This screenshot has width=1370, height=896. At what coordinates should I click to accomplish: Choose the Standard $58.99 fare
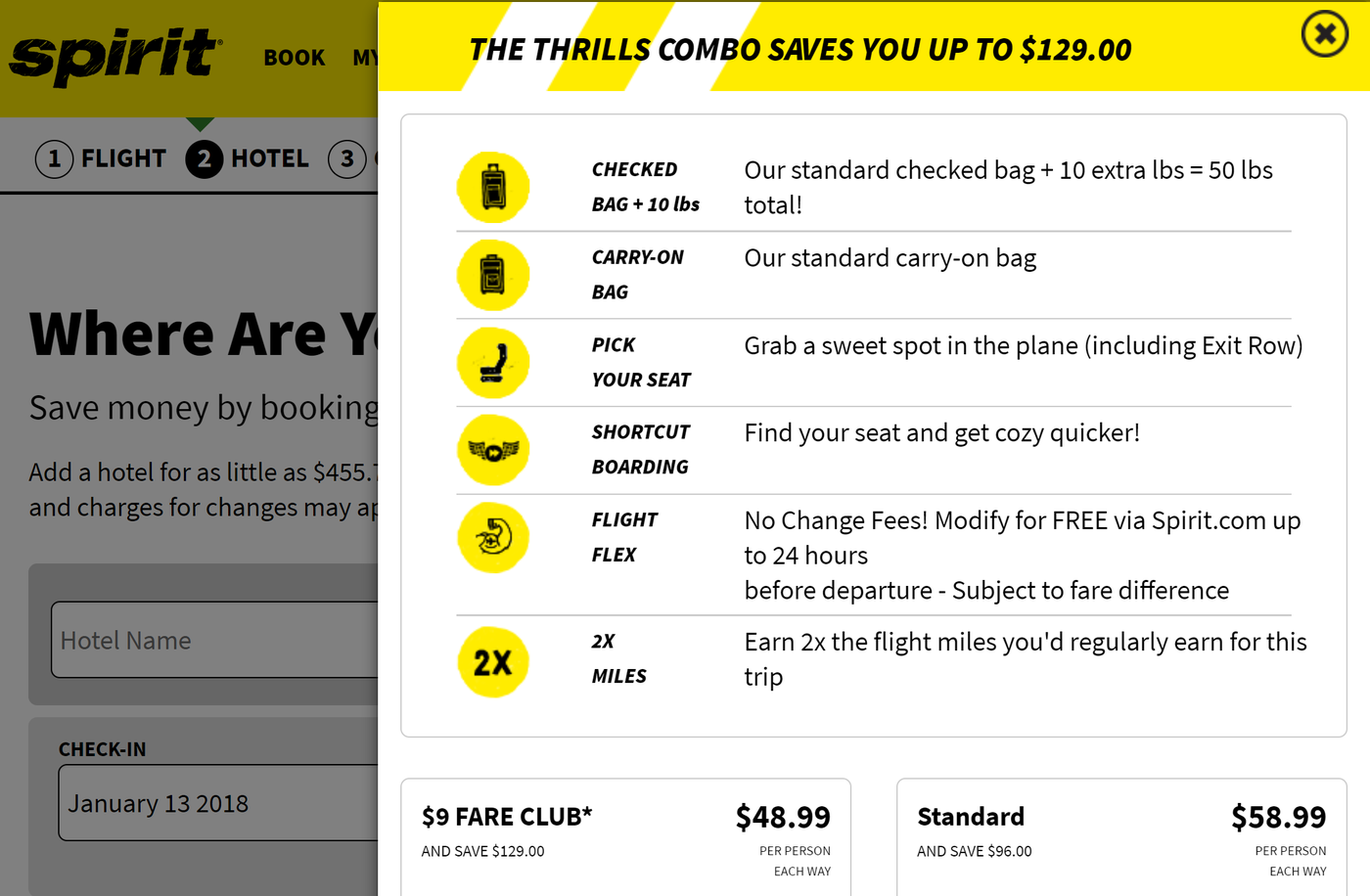pyautogui.click(x=1121, y=836)
